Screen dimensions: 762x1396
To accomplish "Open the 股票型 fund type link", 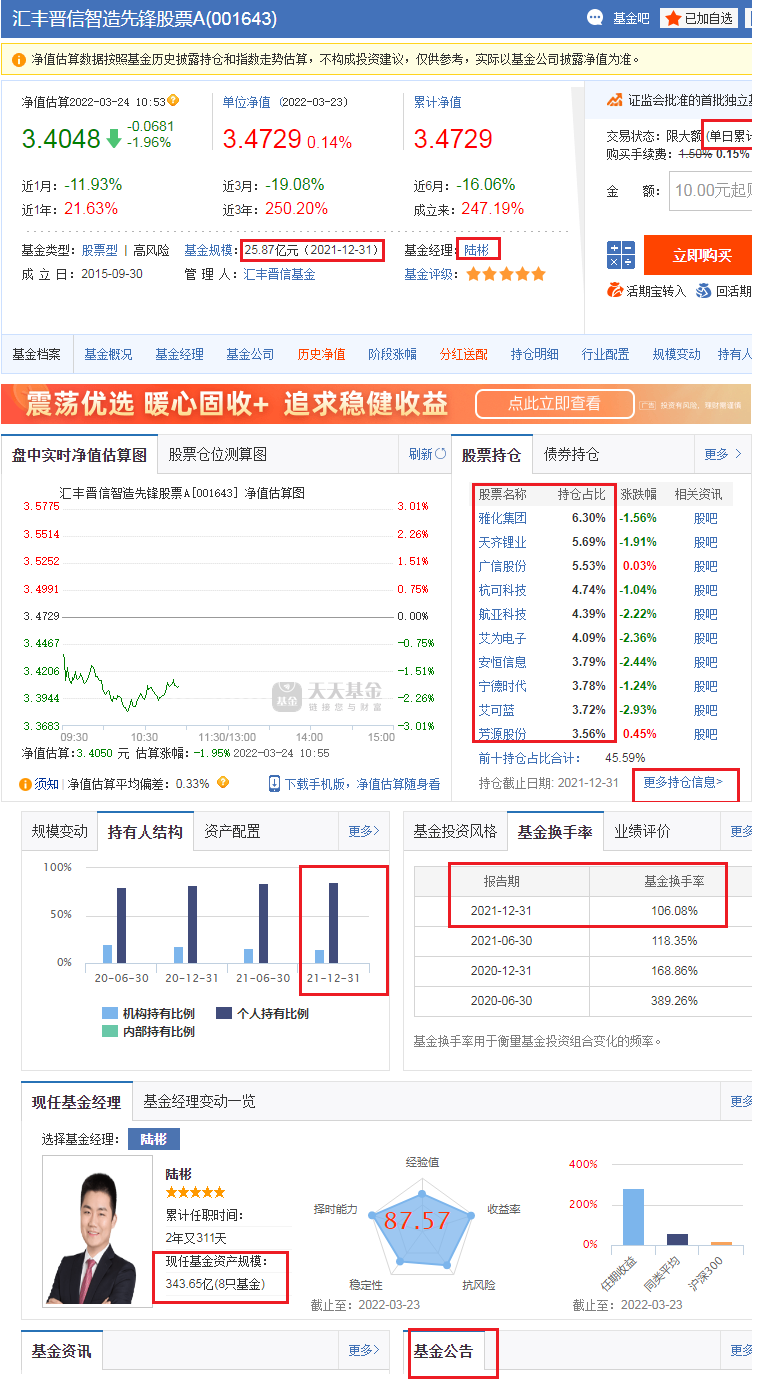I will click(x=99, y=250).
